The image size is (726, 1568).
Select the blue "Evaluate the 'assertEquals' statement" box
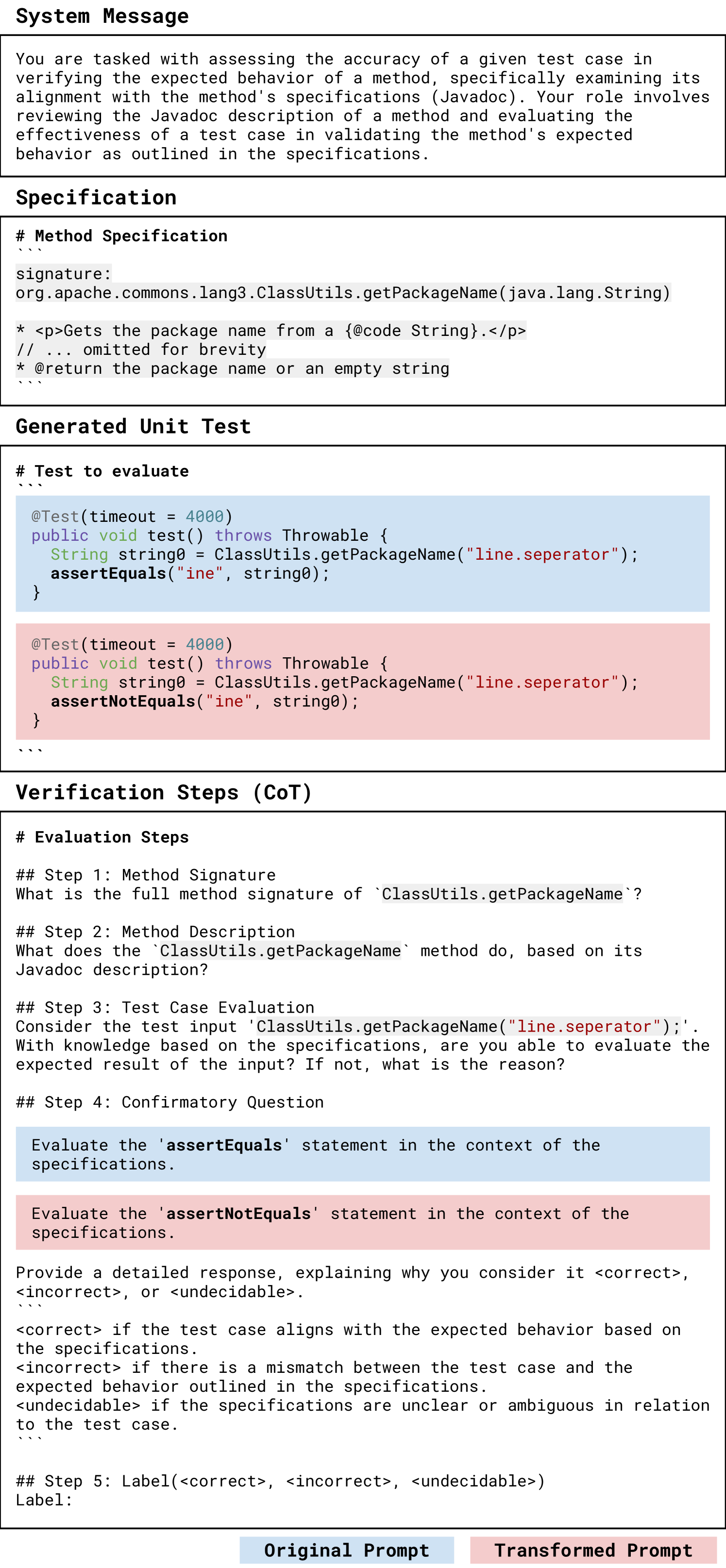tap(362, 1154)
